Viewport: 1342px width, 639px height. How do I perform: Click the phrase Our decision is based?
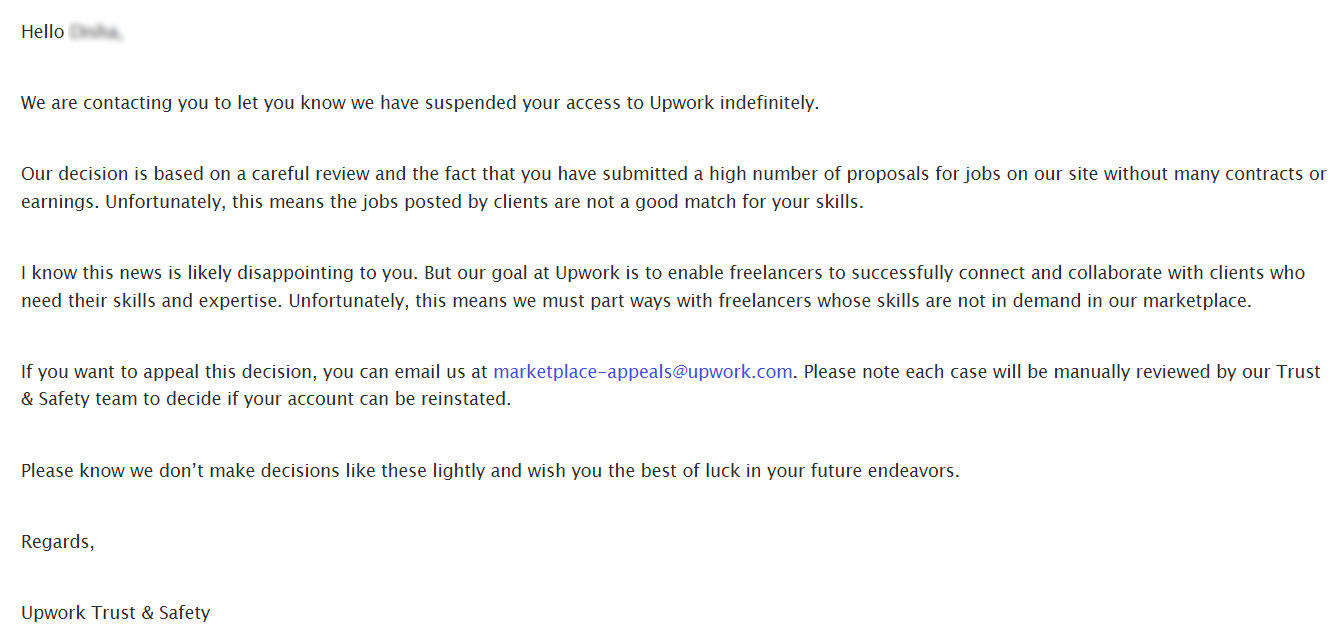tap(108, 174)
